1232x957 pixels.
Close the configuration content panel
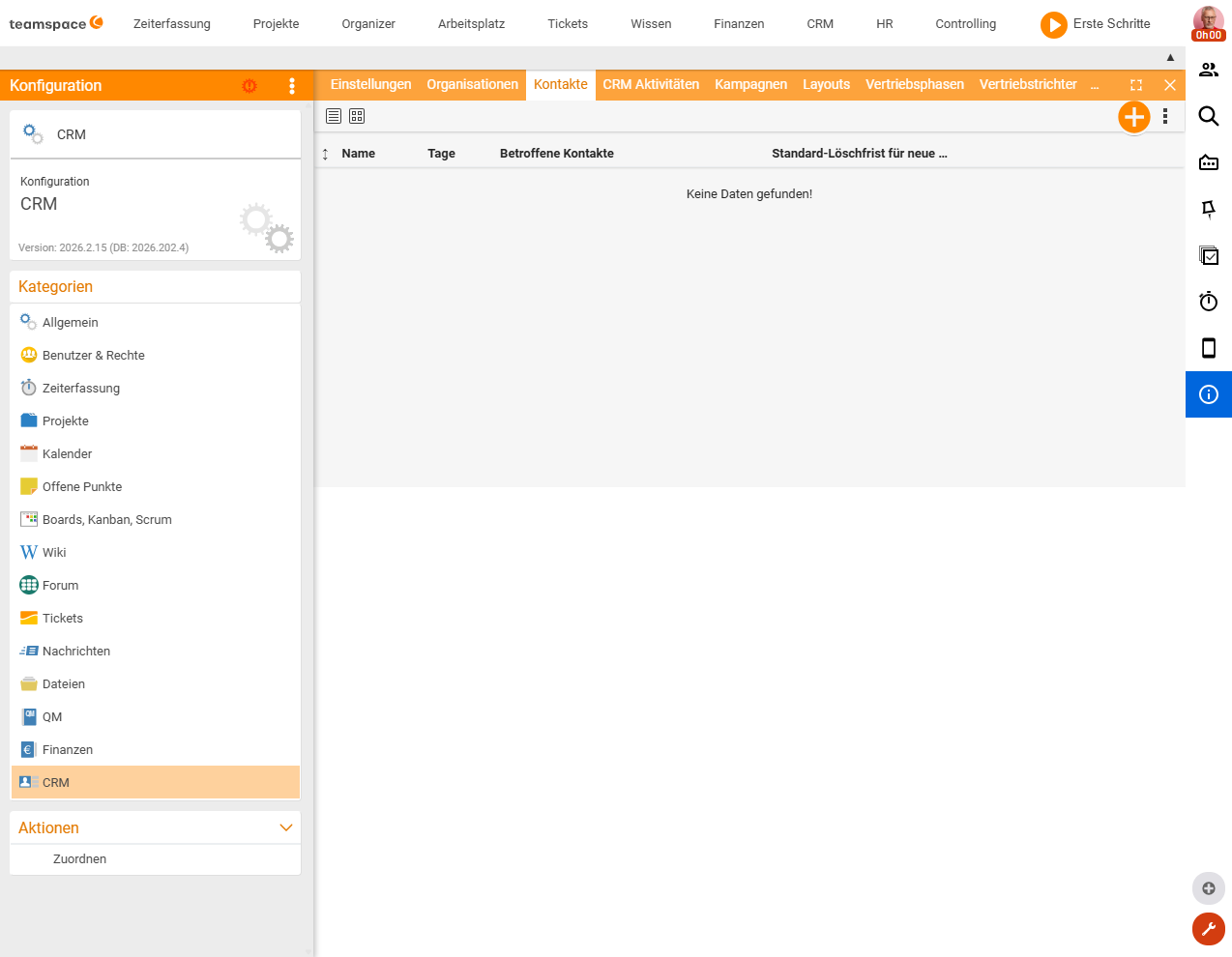(1170, 85)
